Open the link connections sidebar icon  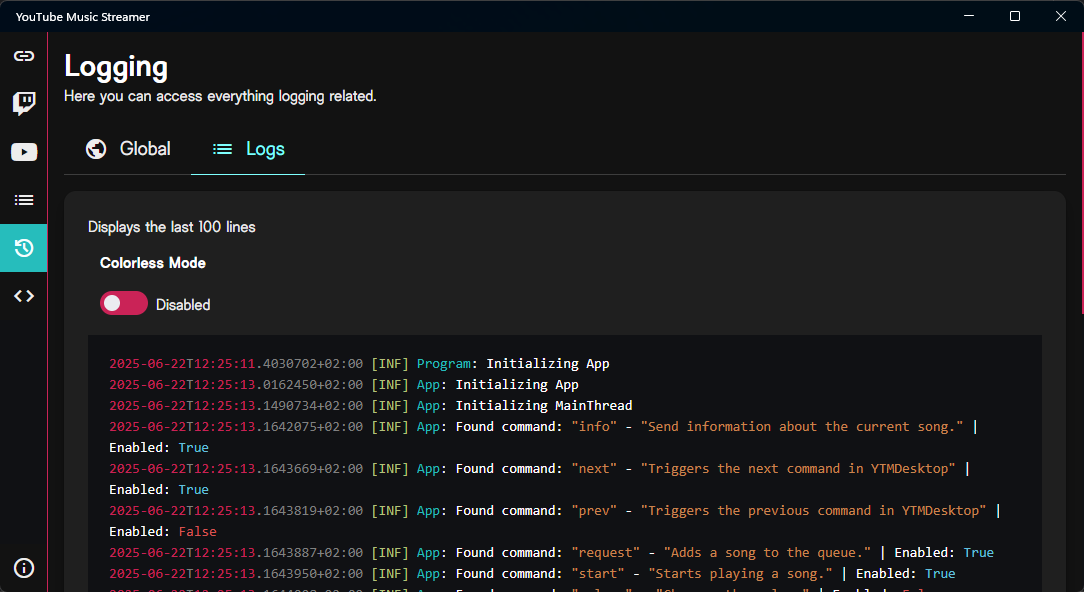click(x=24, y=56)
